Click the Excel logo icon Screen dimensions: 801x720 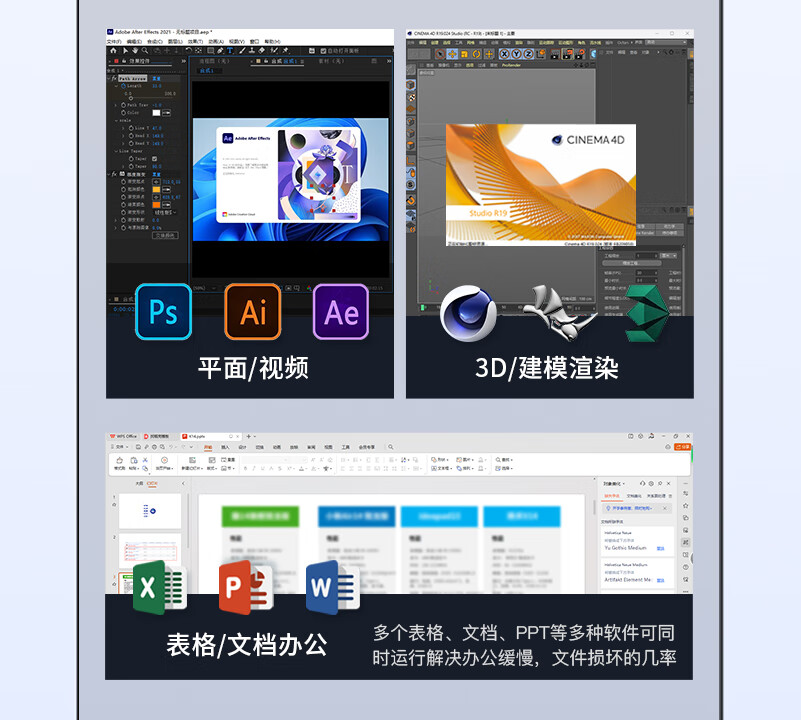pos(160,587)
